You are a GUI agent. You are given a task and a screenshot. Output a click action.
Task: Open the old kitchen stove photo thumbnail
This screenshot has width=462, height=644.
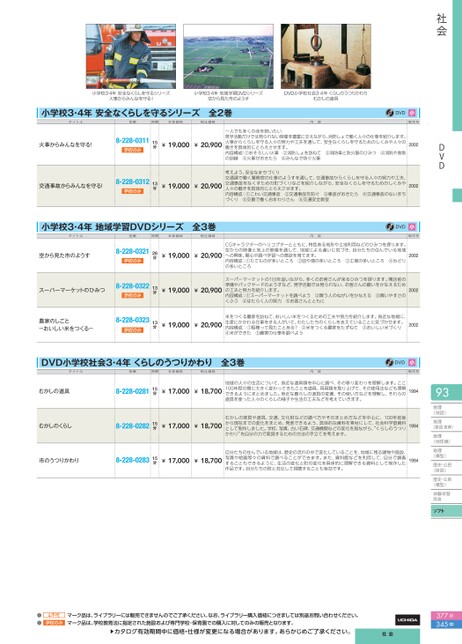pos(326,56)
